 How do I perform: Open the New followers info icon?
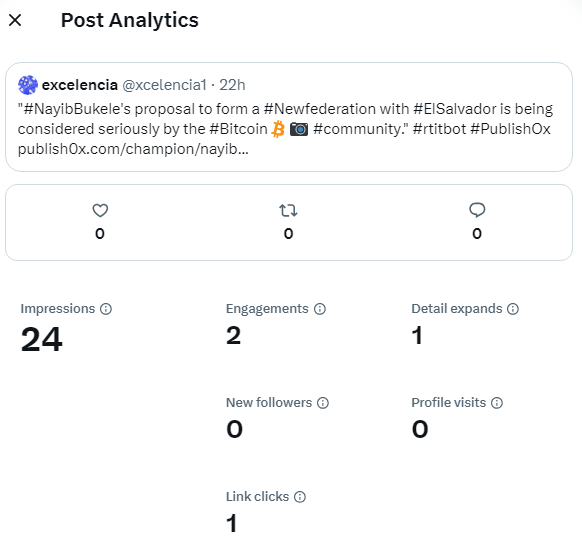click(x=323, y=403)
